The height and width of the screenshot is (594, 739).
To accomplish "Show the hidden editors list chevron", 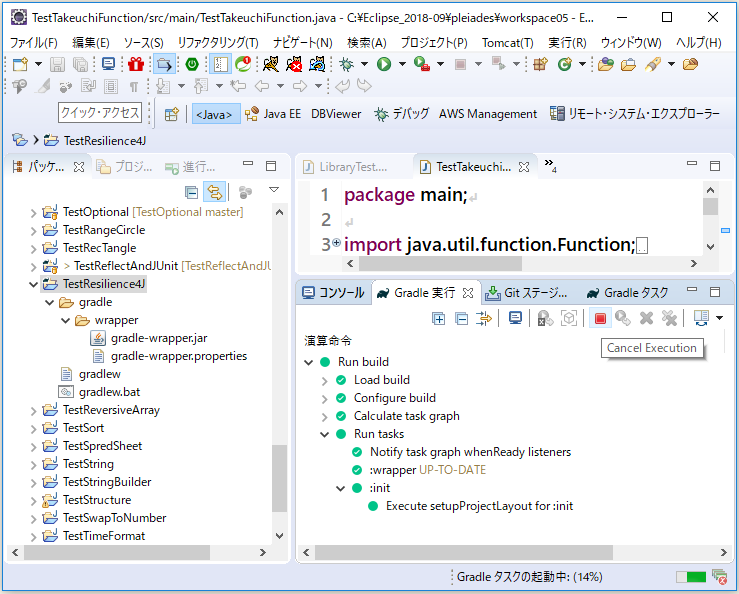I will [550, 165].
